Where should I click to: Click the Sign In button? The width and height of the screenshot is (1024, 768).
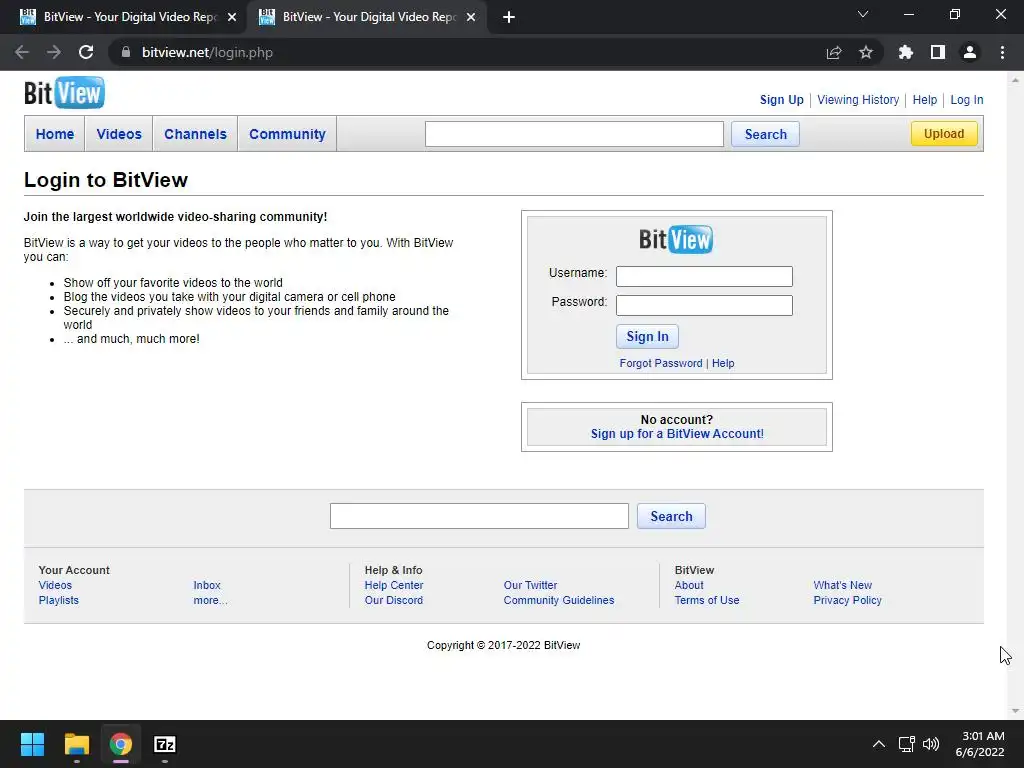(x=647, y=336)
